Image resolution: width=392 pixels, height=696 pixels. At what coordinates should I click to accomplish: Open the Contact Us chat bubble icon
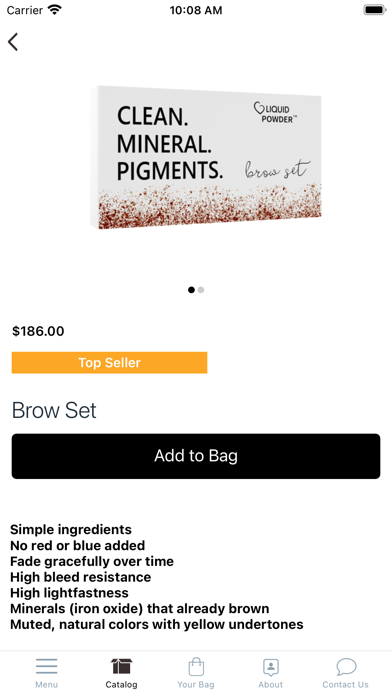pyautogui.click(x=346, y=666)
